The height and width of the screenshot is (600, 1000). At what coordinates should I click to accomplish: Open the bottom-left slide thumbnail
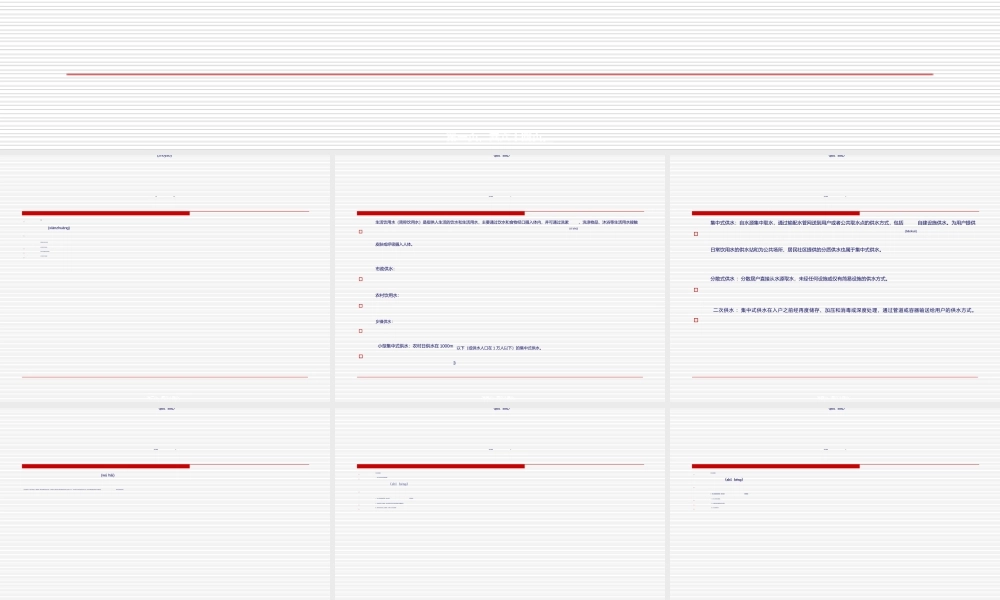pyautogui.click(x=165, y=500)
